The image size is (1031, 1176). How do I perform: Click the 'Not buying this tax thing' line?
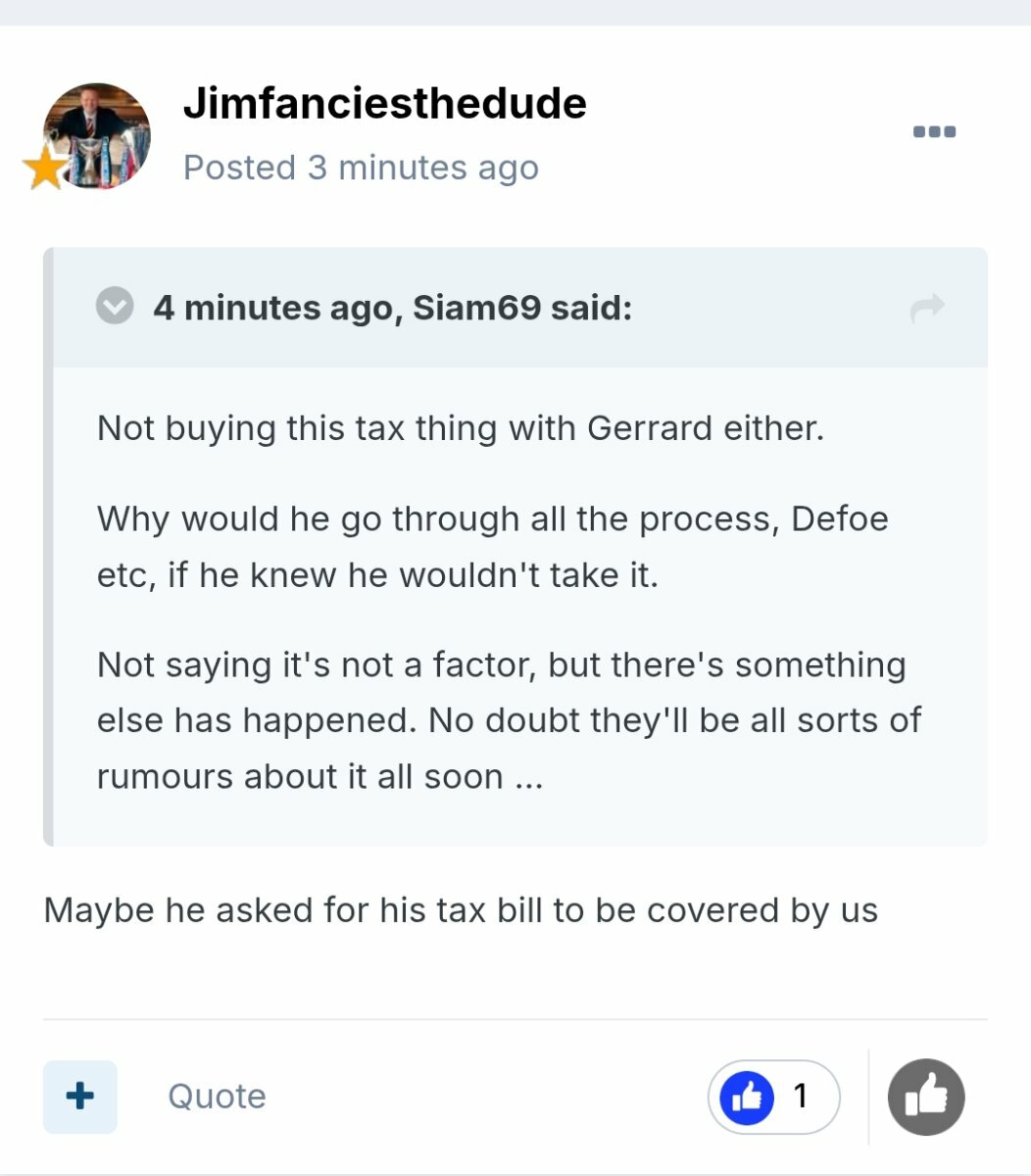tap(461, 428)
